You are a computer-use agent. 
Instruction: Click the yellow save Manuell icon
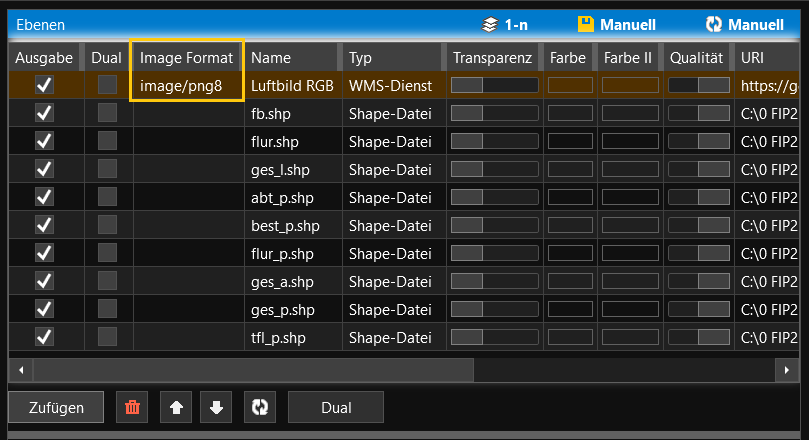pos(586,24)
